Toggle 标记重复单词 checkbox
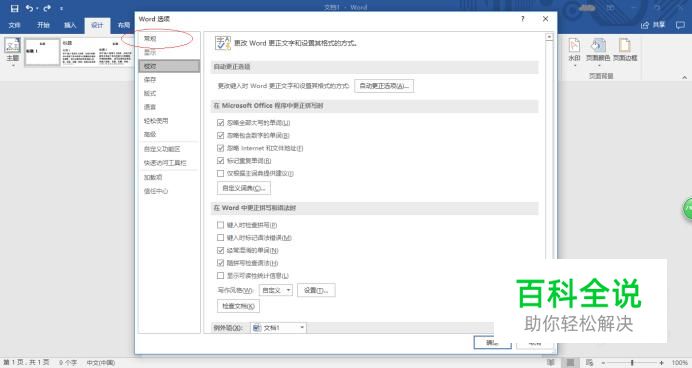Viewport: 692px width, 368px height. pyautogui.click(x=221, y=161)
